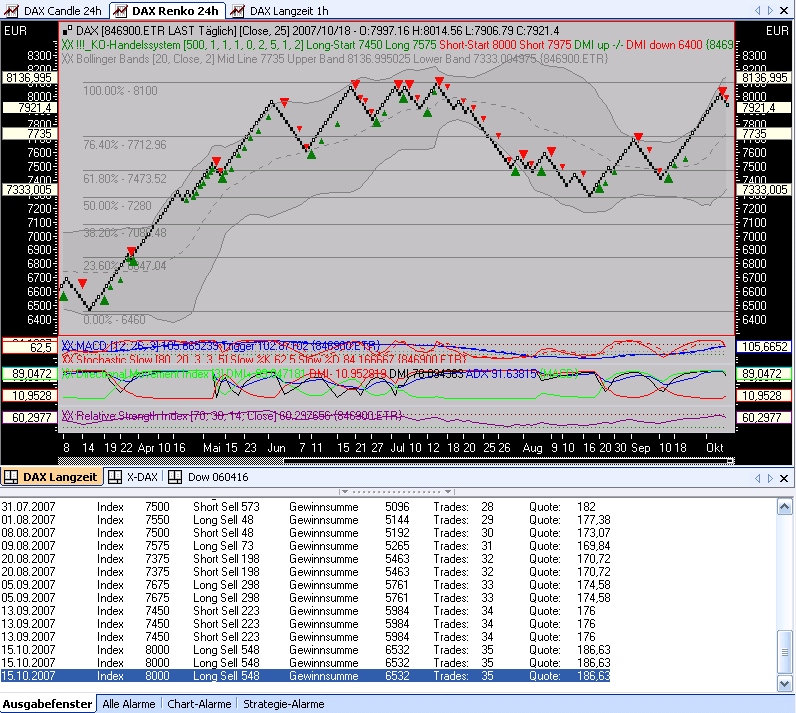Select the highlighted 15.10.2007 Long Sell 548 row
This screenshot has height=713, width=796.
(x=305, y=676)
